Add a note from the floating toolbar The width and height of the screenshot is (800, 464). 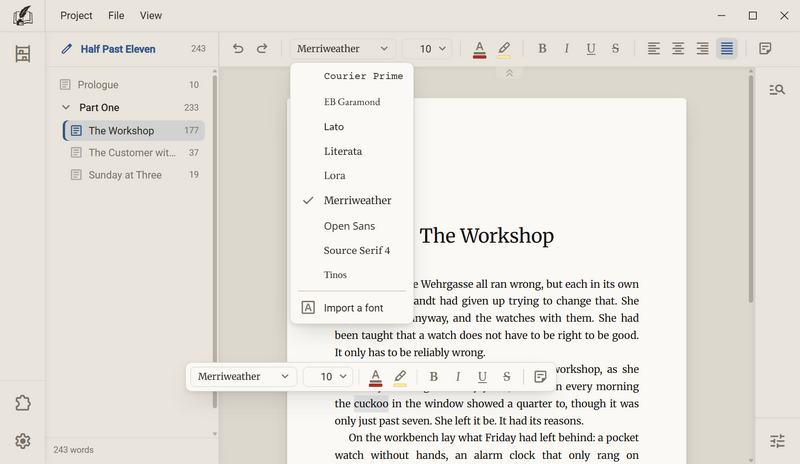tap(540, 377)
